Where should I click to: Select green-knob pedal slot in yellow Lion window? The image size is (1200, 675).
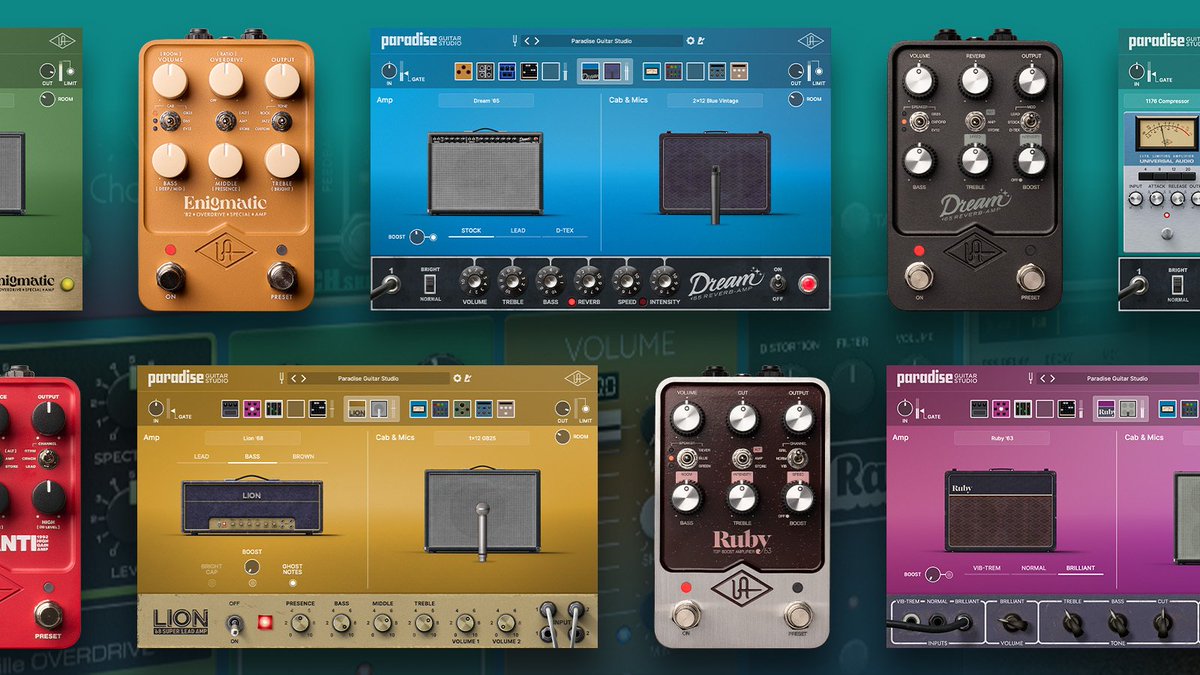(460, 408)
